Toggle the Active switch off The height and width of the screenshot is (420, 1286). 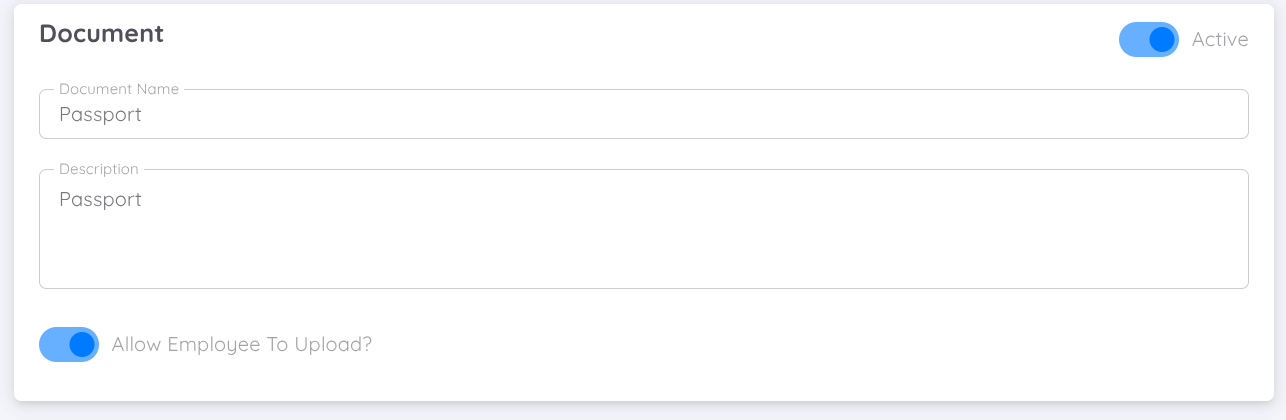[x=1148, y=40]
